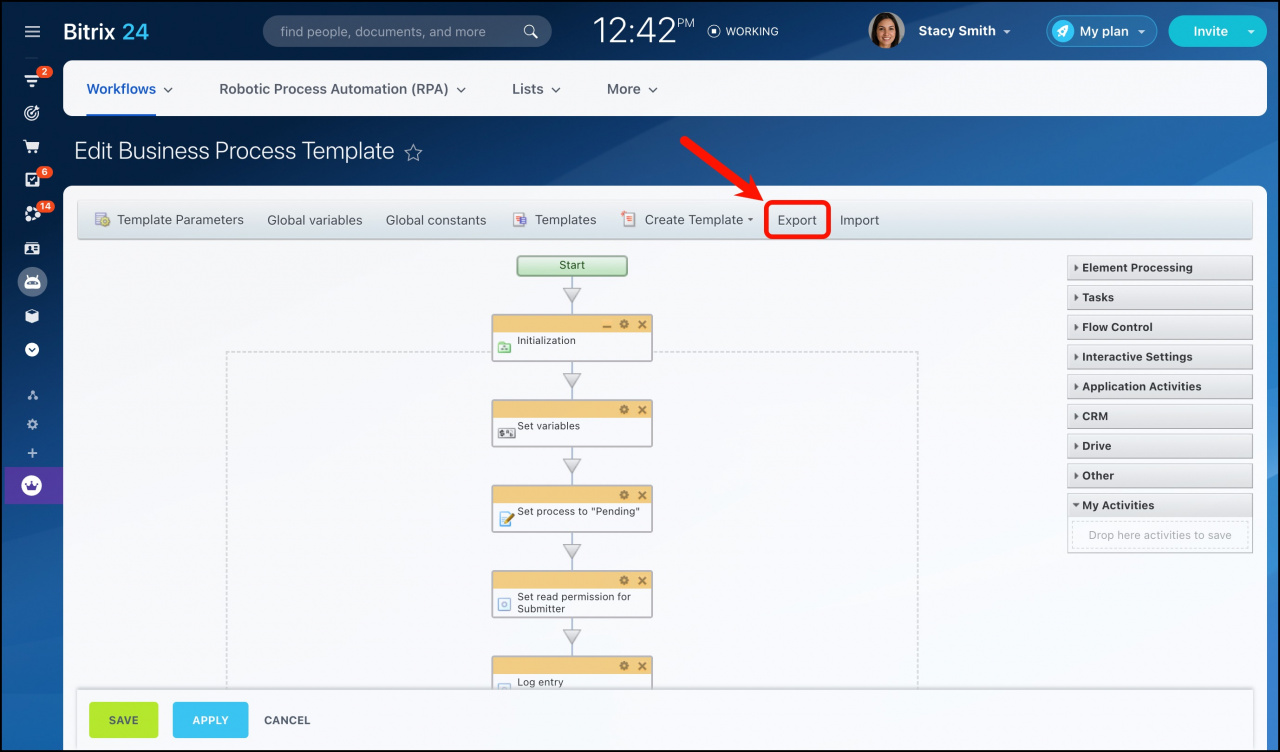Open the Lists menu tab
The height and width of the screenshot is (752, 1280).
pos(536,89)
